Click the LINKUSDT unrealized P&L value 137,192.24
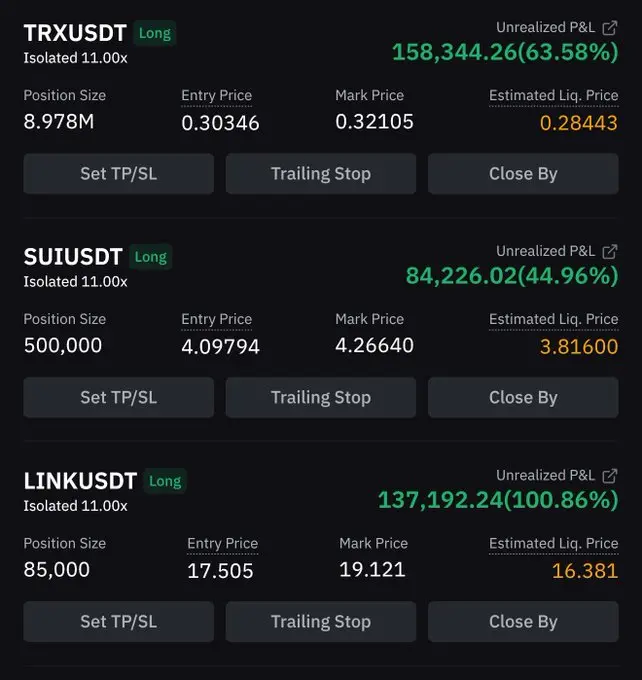The width and height of the screenshot is (642, 680). (440, 500)
